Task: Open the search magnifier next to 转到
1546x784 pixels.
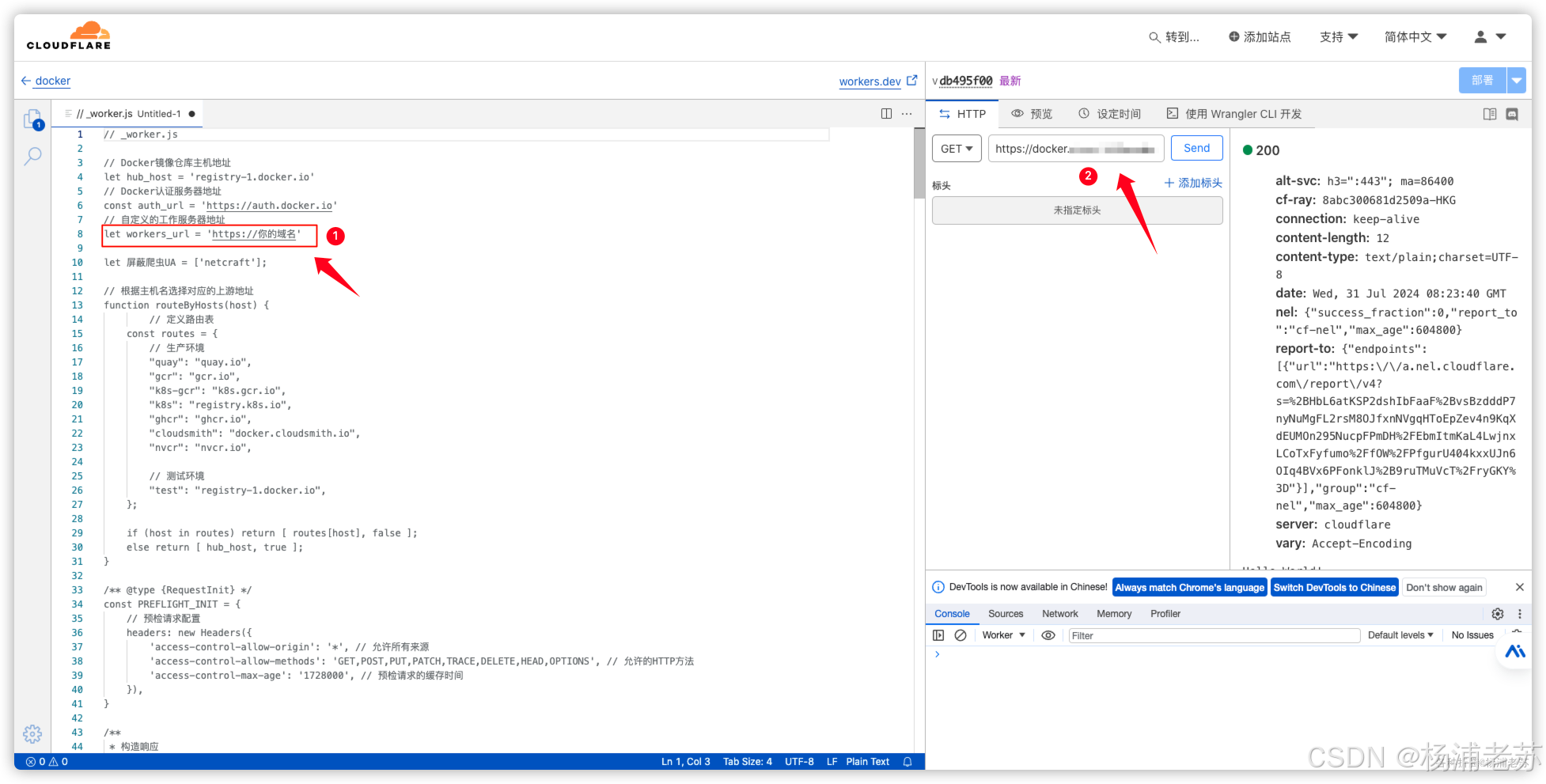Action: [1154, 37]
